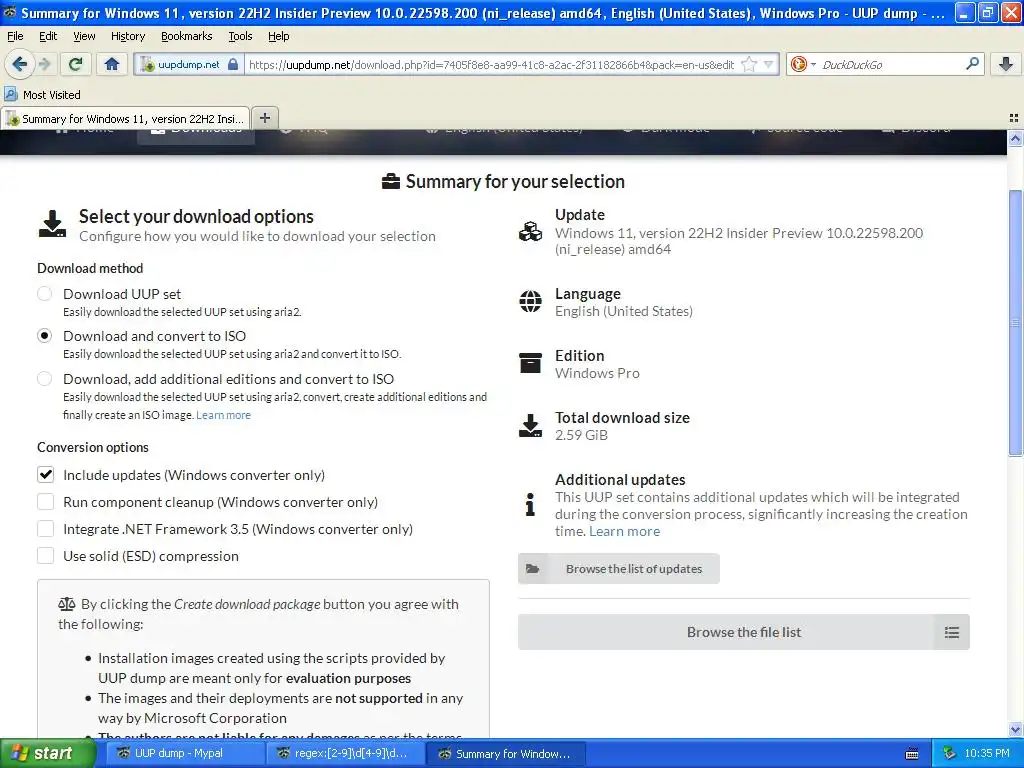This screenshot has height=768, width=1024.
Task: Select Download, add additional editions option
Action: pyautogui.click(x=44, y=379)
